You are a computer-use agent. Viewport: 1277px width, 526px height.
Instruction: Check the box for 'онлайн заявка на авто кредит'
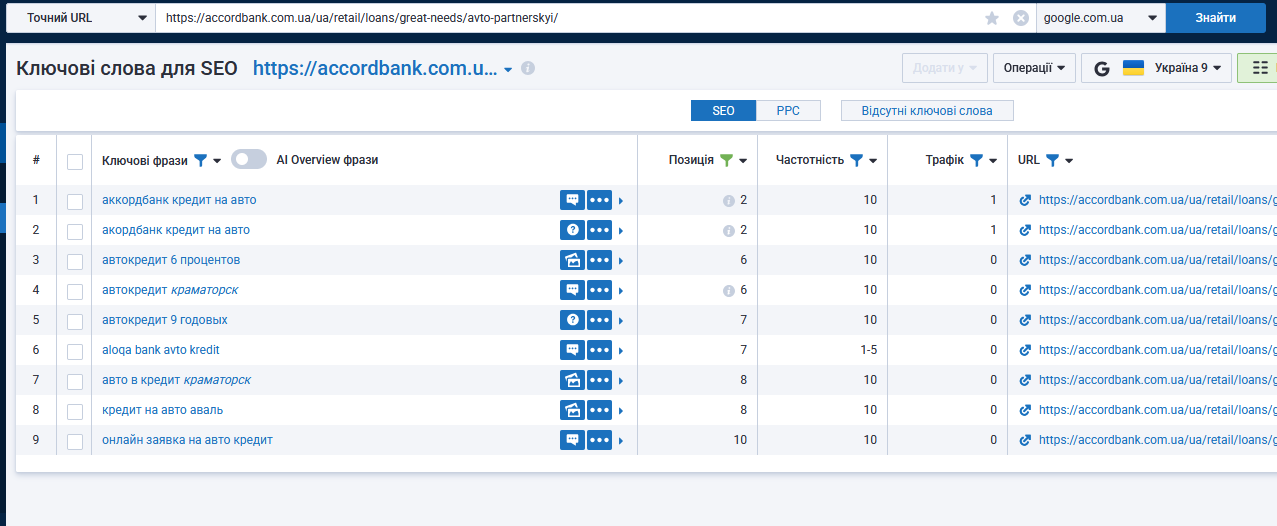point(75,441)
